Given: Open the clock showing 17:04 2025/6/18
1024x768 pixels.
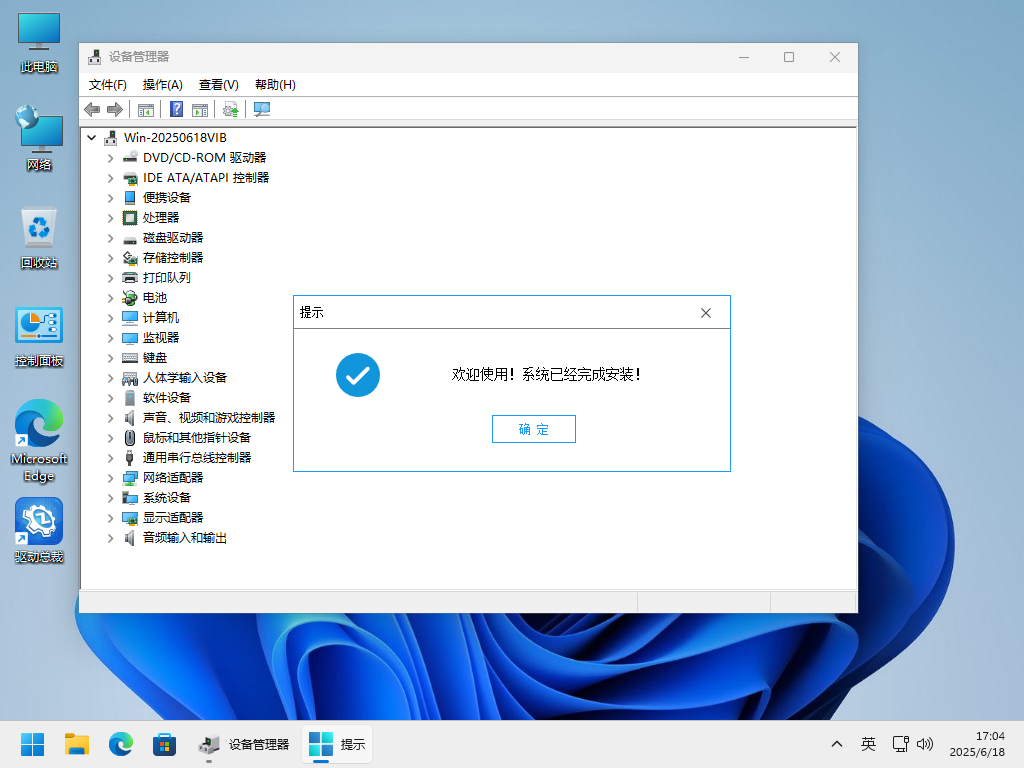Looking at the screenshot, I should [x=977, y=744].
